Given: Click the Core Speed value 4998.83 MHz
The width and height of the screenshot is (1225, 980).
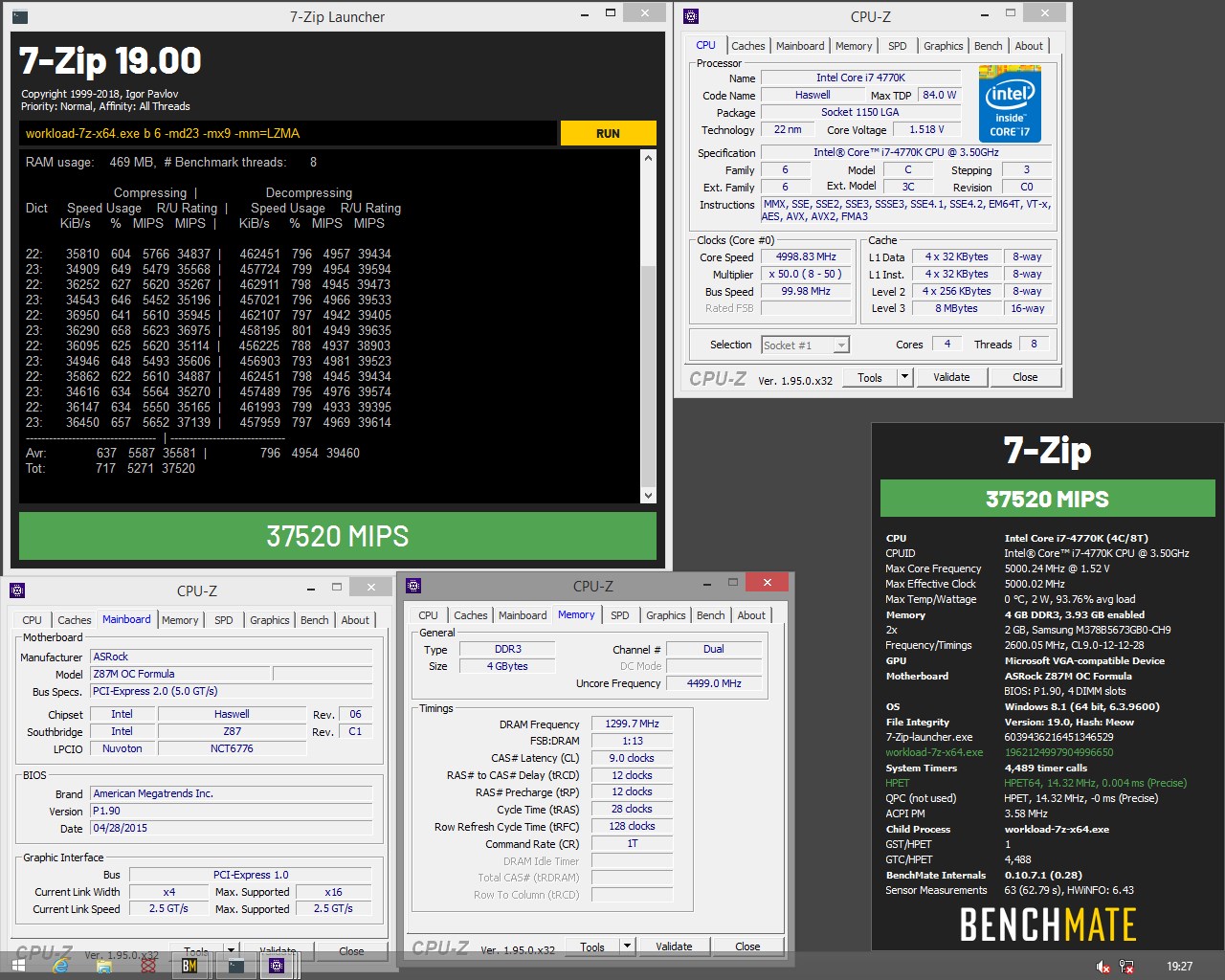Looking at the screenshot, I should pos(806,256).
